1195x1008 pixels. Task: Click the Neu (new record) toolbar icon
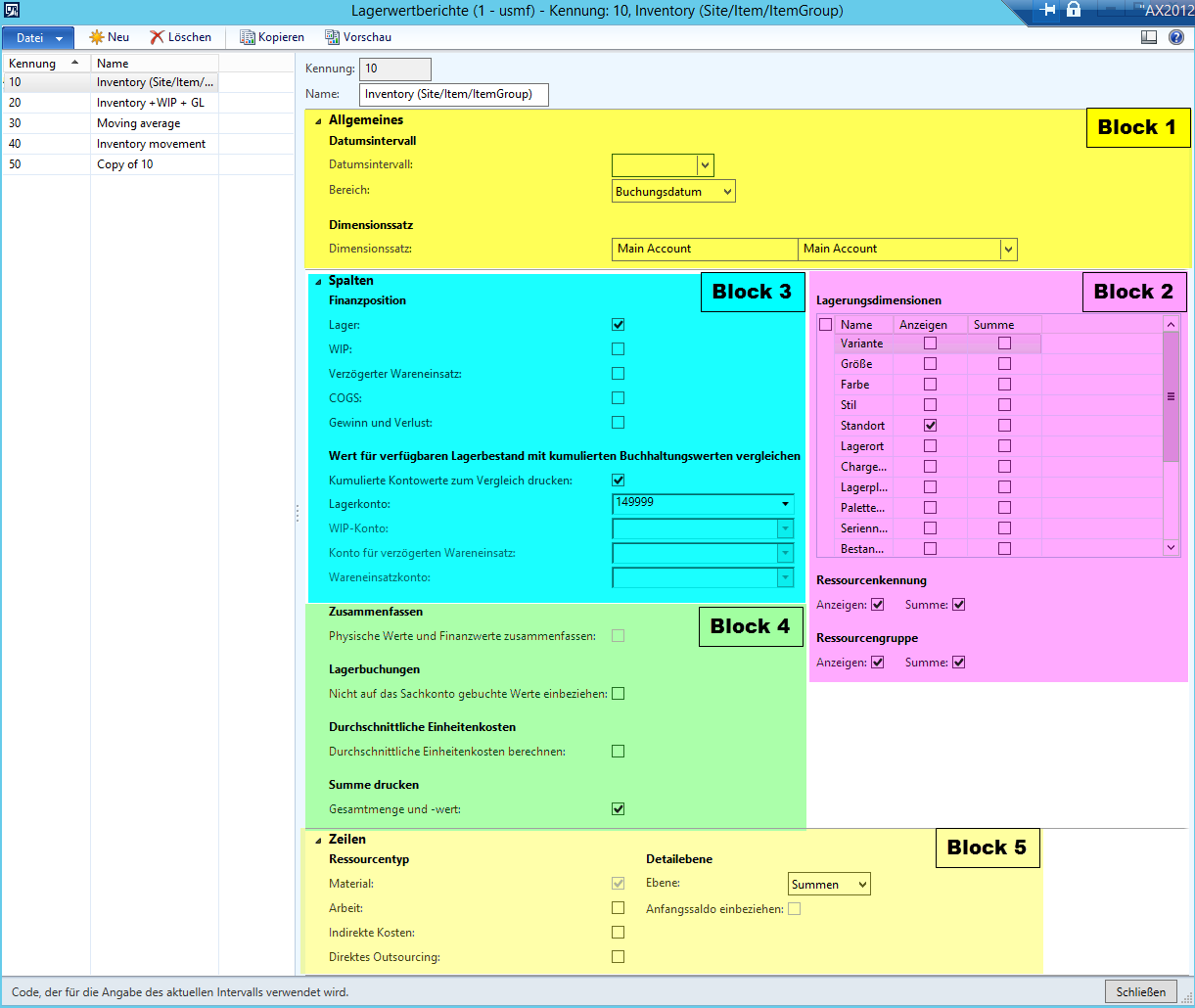point(96,37)
